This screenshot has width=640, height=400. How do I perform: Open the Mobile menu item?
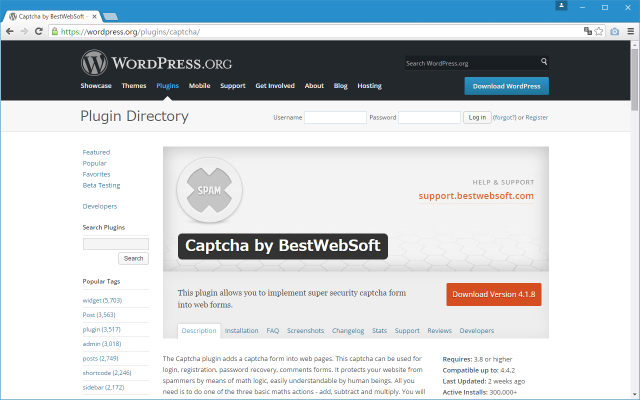199,86
